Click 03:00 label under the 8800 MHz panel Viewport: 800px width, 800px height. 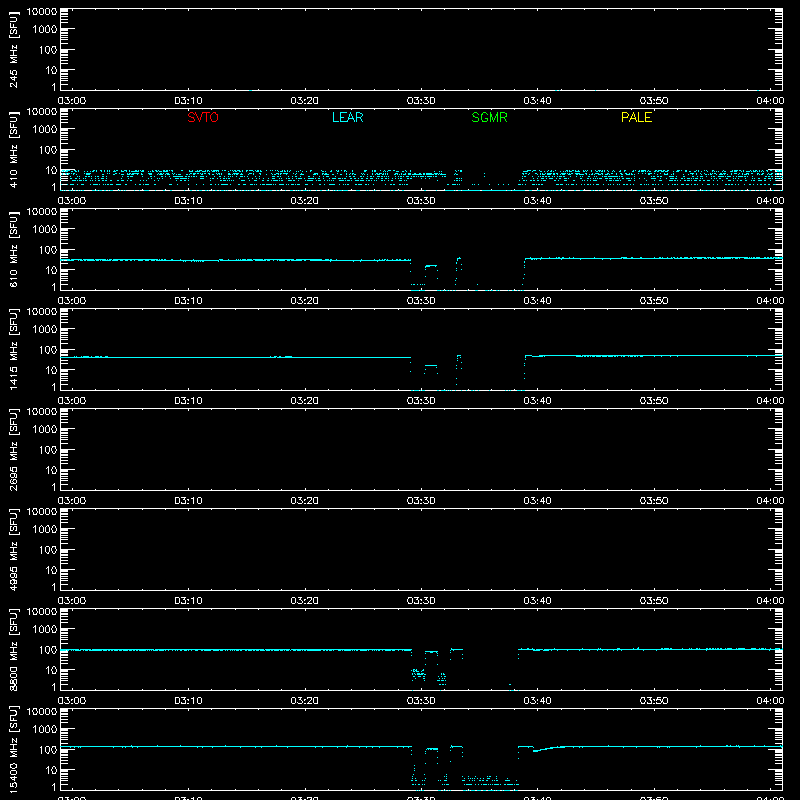pyautogui.click(x=72, y=701)
